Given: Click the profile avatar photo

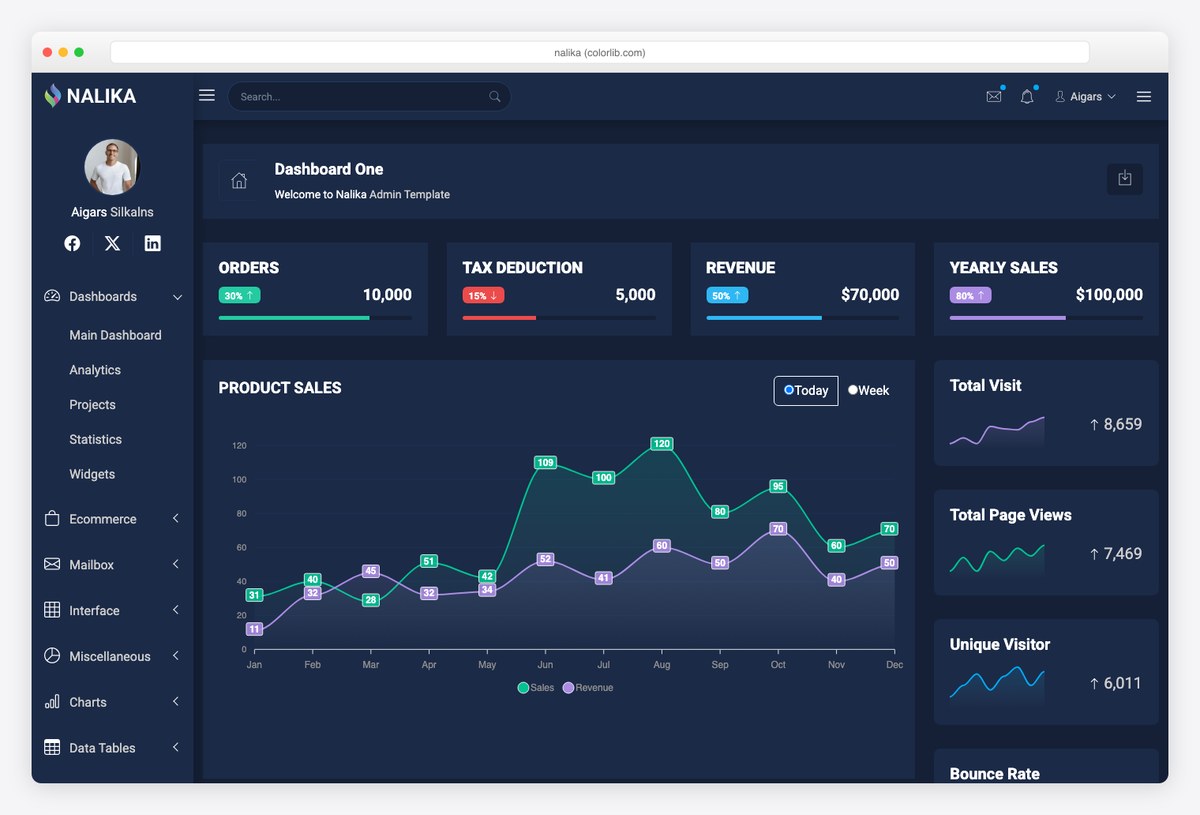Looking at the screenshot, I should (112, 167).
